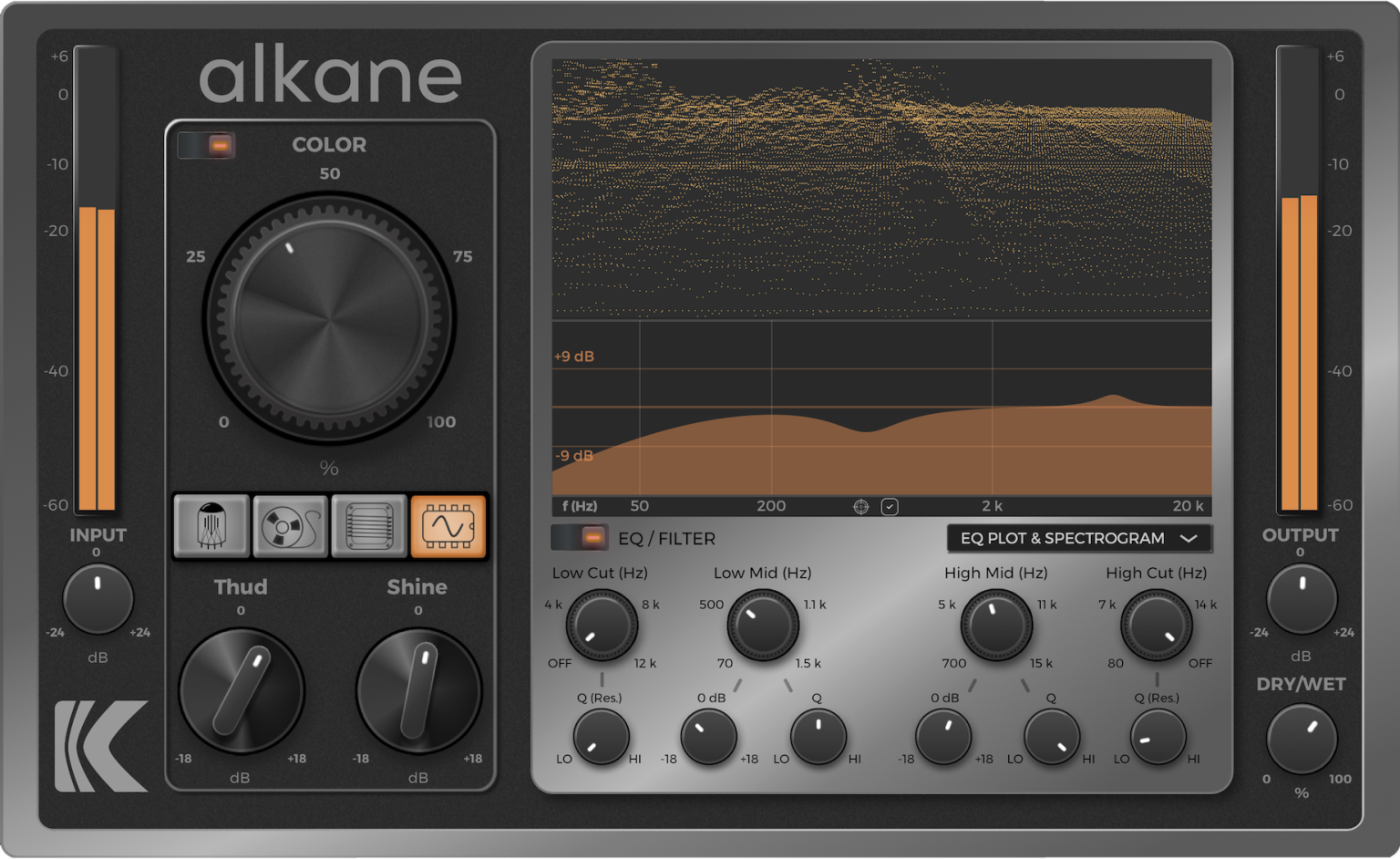Click the K logo in bottom-left corner

pos(101,746)
